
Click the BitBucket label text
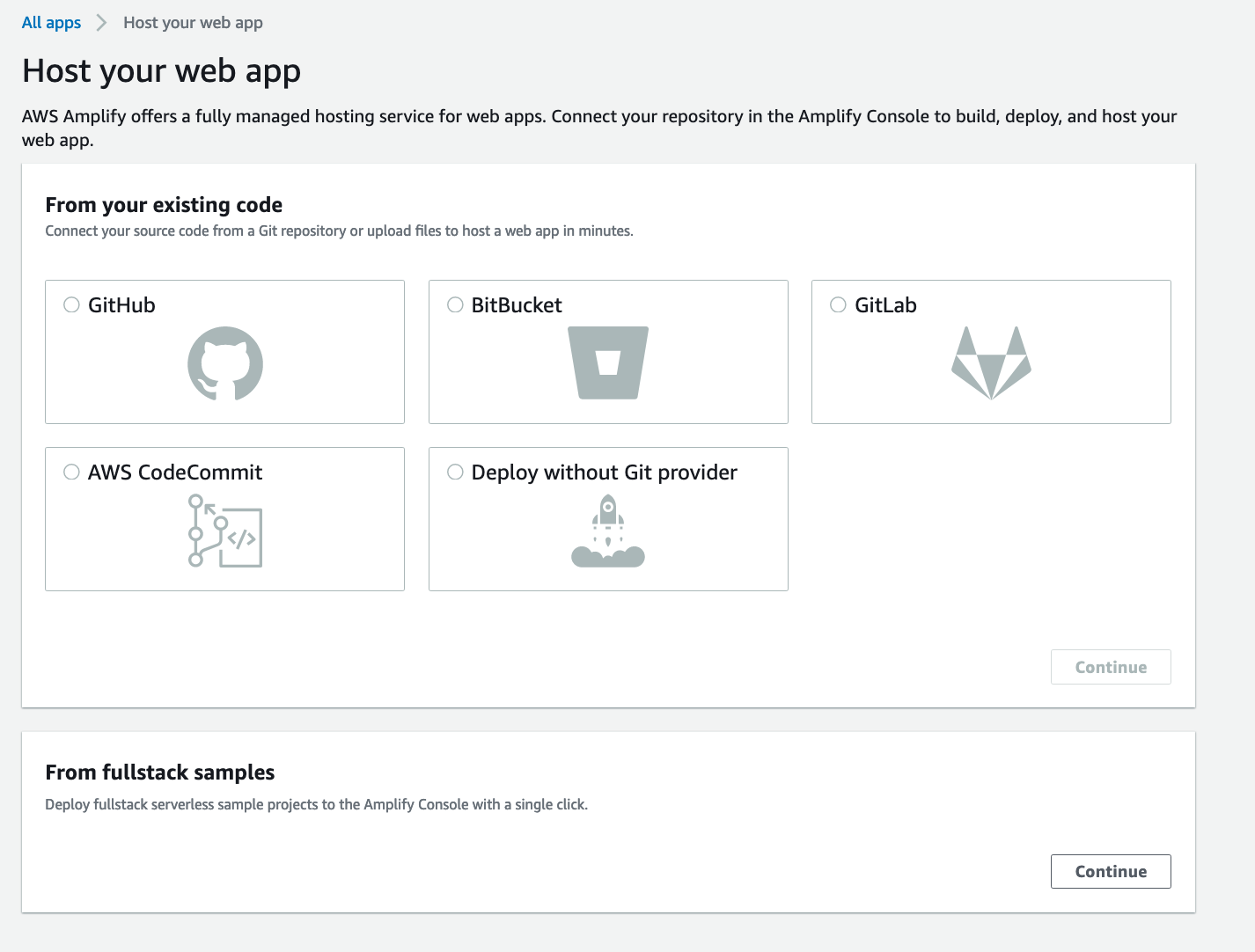[517, 305]
